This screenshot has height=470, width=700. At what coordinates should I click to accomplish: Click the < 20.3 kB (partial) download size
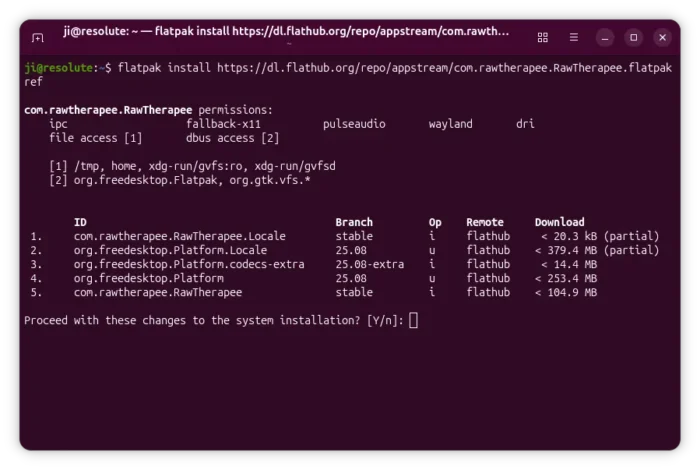point(600,236)
